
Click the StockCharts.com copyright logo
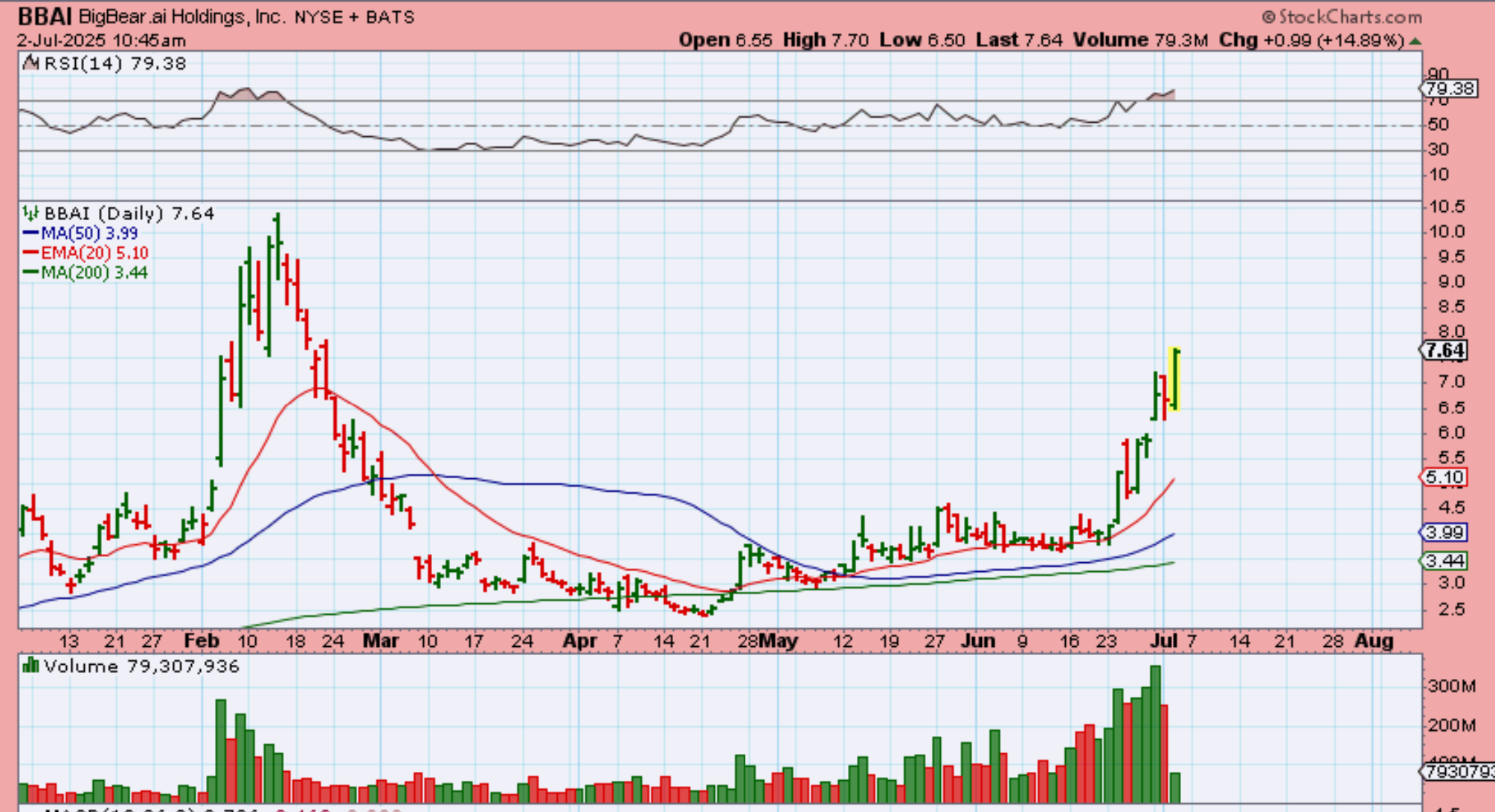(x=1341, y=16)
